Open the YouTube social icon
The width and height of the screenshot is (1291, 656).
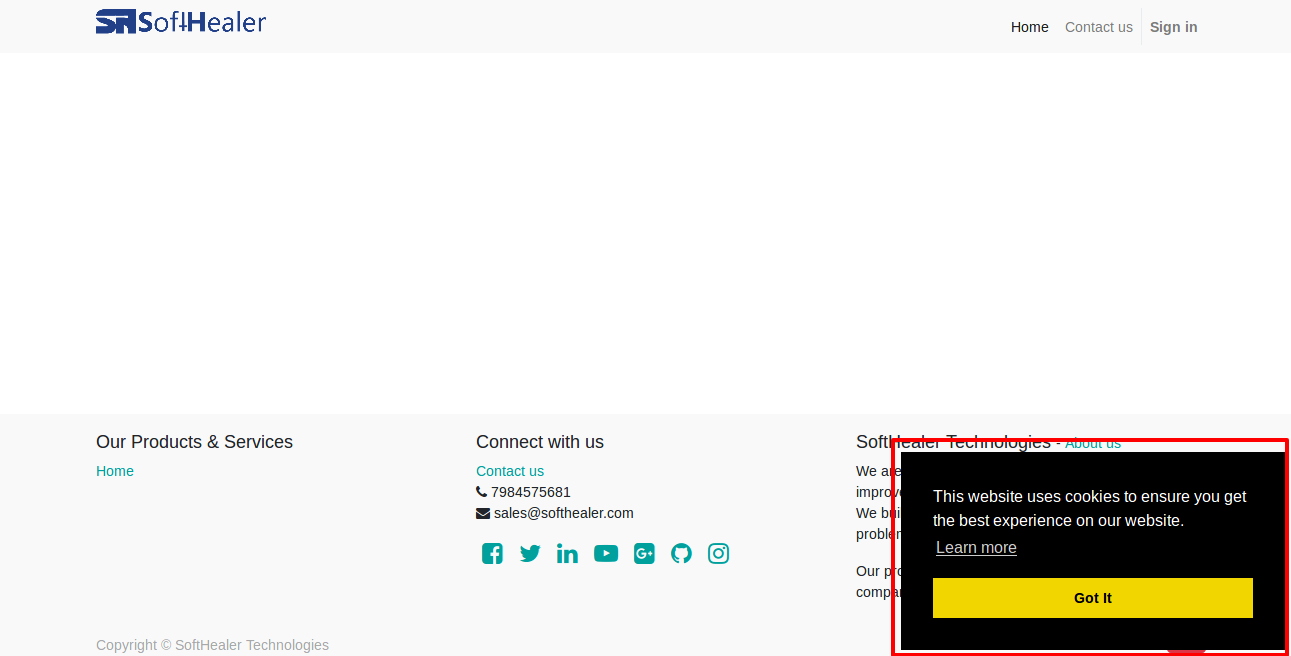606,553
